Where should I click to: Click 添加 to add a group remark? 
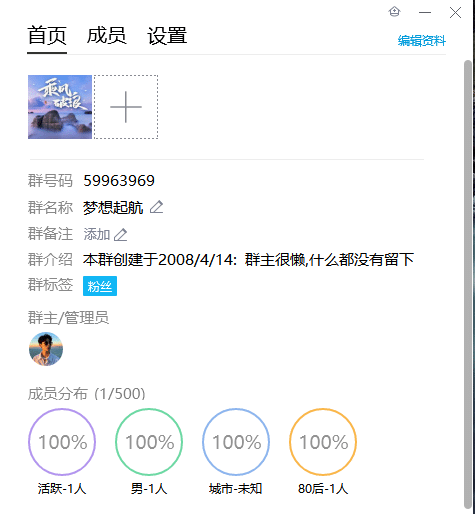[x=97, y=234]
